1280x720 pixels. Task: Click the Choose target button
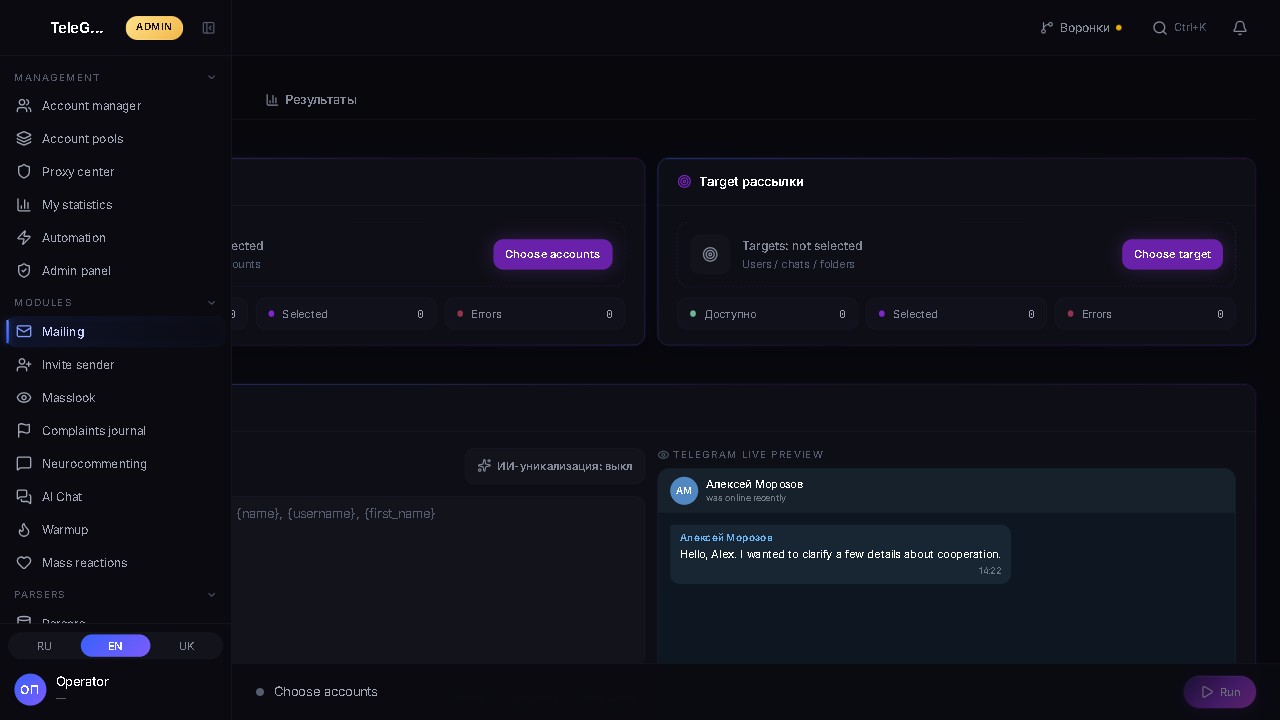pyautogui.click(x=1172, y=254)
